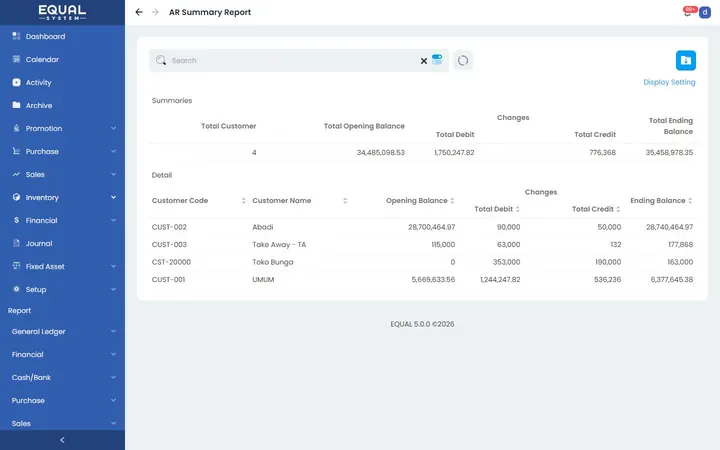Click the Fixed Asset icon
720x450 pixels.
click(x=17, y=266)
